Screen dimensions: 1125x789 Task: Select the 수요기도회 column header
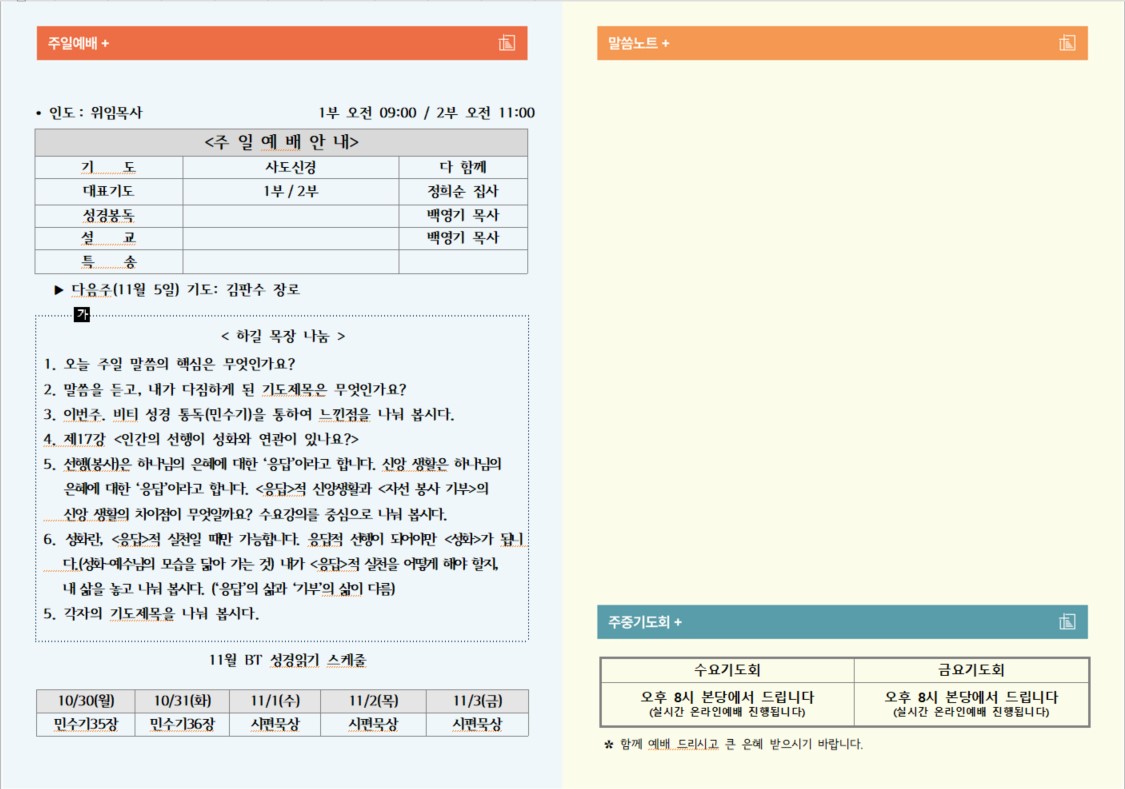[727, 670]
